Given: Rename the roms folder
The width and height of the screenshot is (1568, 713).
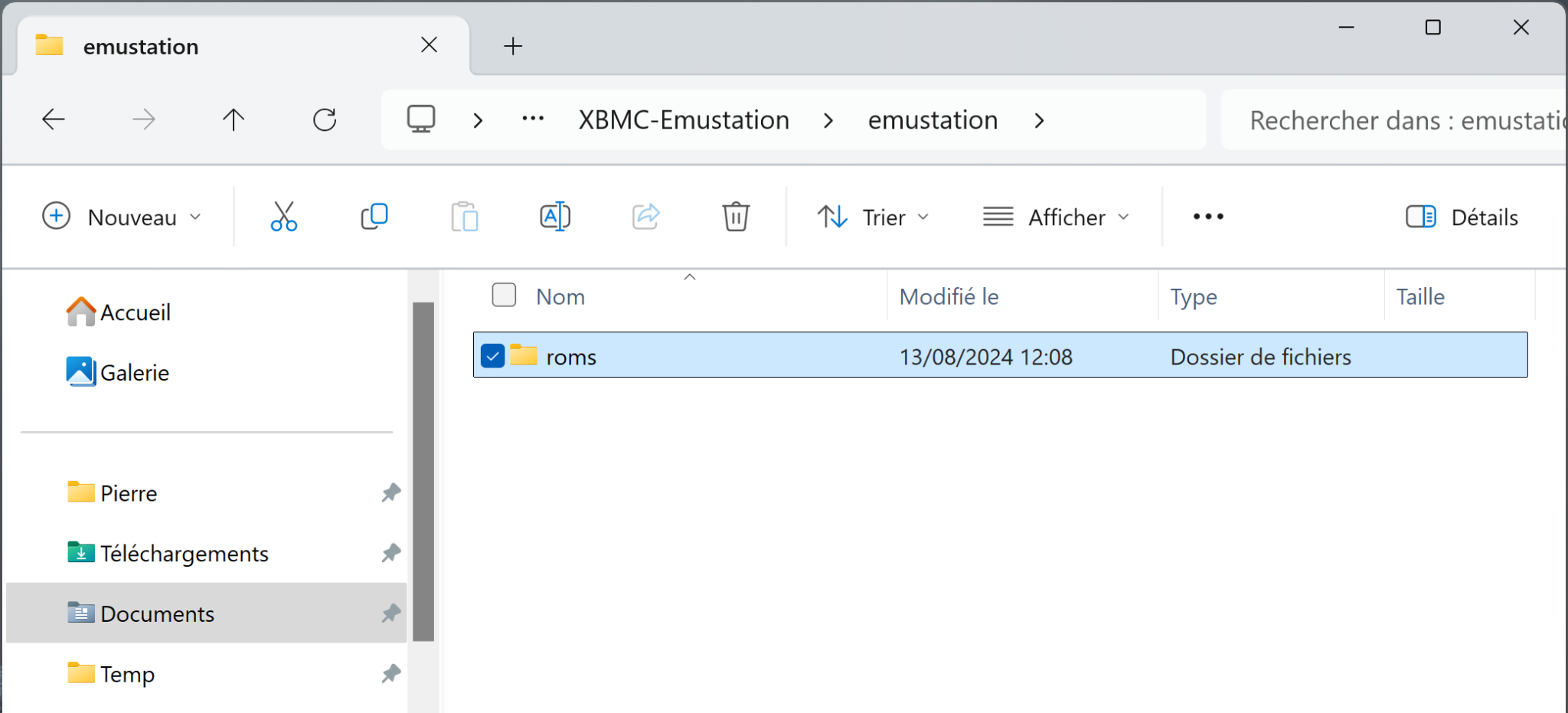Looking at the screenshot, I should coord(554,216).
